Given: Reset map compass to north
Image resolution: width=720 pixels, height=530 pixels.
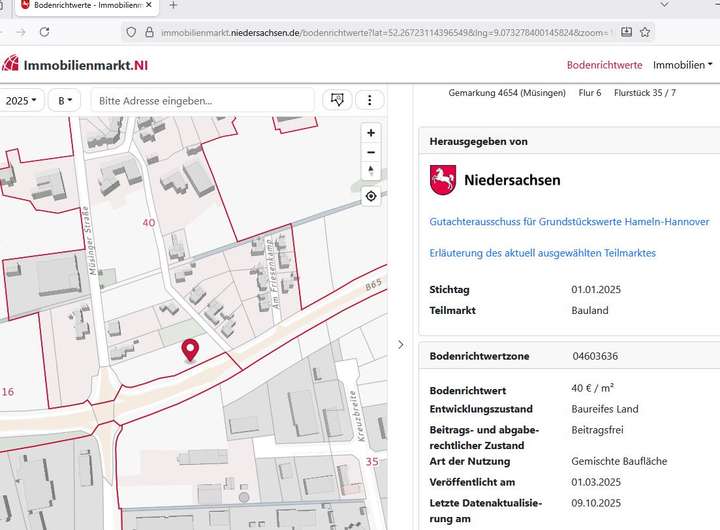Looking at the screenshot, I should pyautogui.click(x=371, y=171).
